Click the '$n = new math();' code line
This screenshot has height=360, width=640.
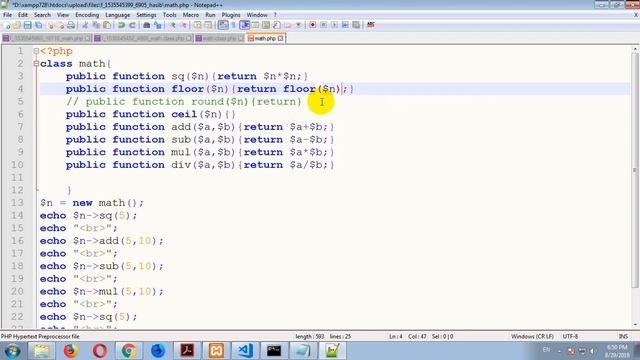click(x=92, y=203)
